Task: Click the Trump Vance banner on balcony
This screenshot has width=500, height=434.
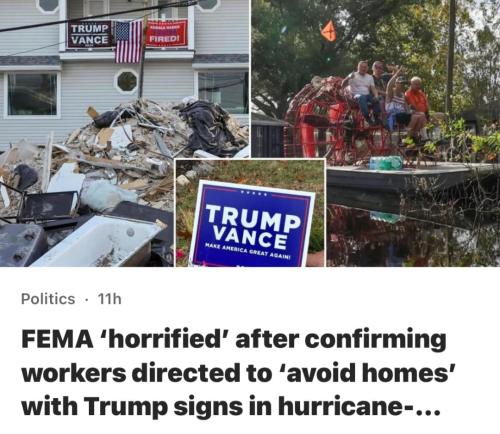Action: click(x=90, y=34)
